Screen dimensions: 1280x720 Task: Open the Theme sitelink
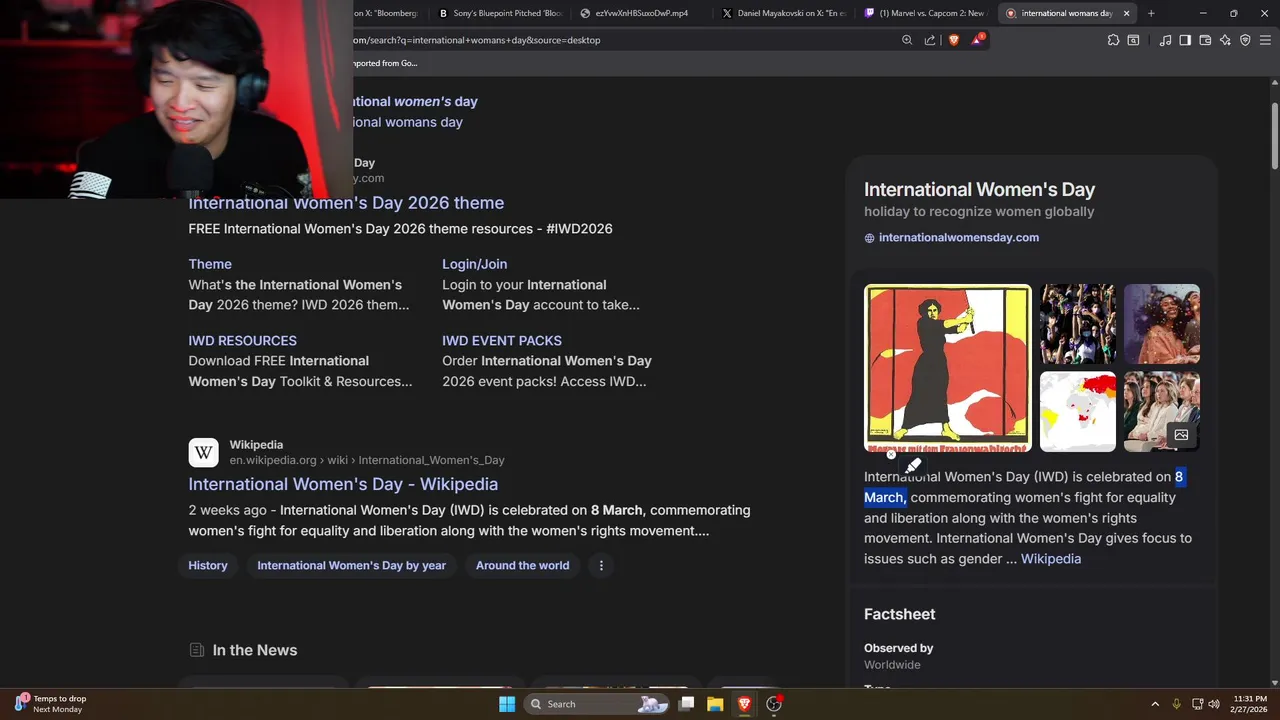pyautogui.click(x=210, y=264)
